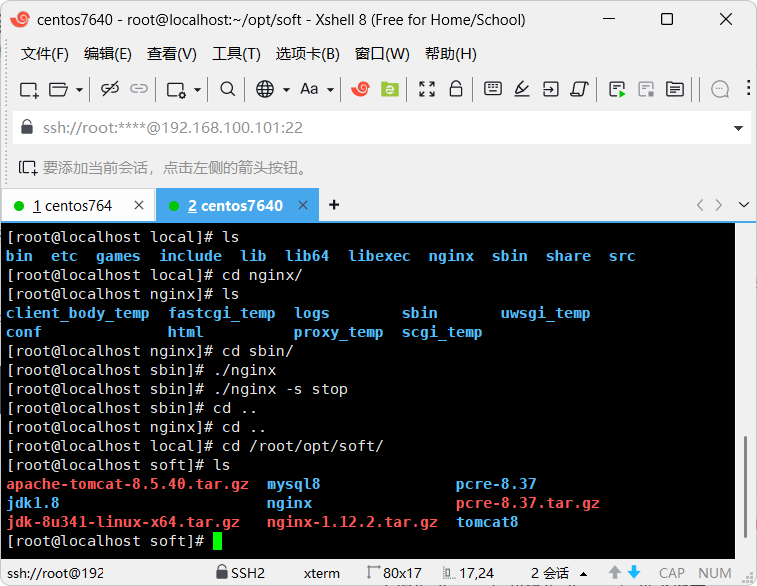This screenshot has width=757, height=586.
Task: Click the Open session folder icon
Action: pyautogui.click(x=58, y=90)
